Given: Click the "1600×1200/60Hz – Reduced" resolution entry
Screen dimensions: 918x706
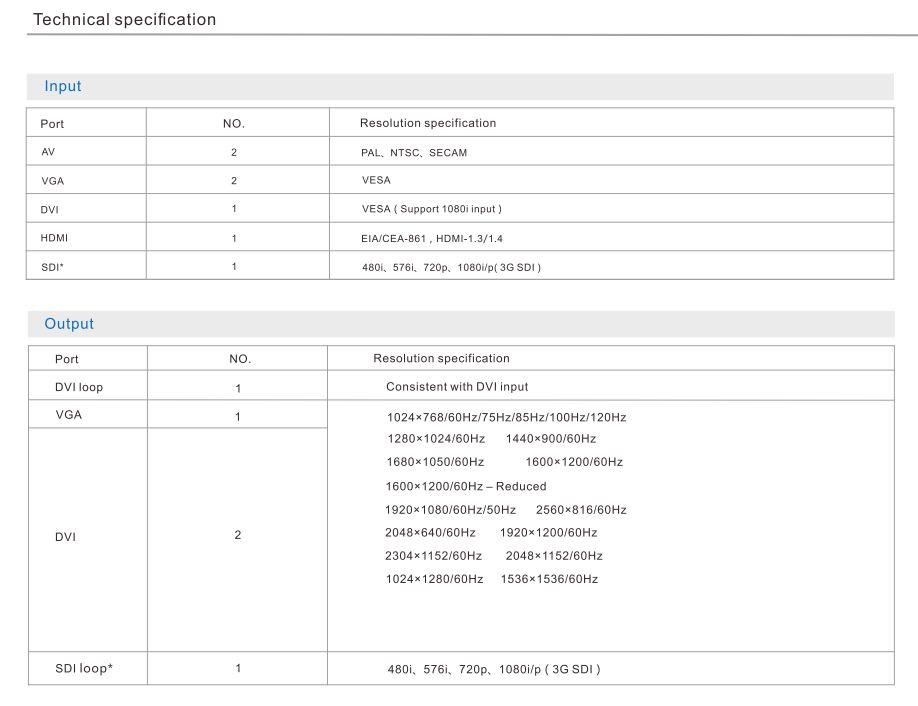Looking at the screenshot, I should (466, 486).
